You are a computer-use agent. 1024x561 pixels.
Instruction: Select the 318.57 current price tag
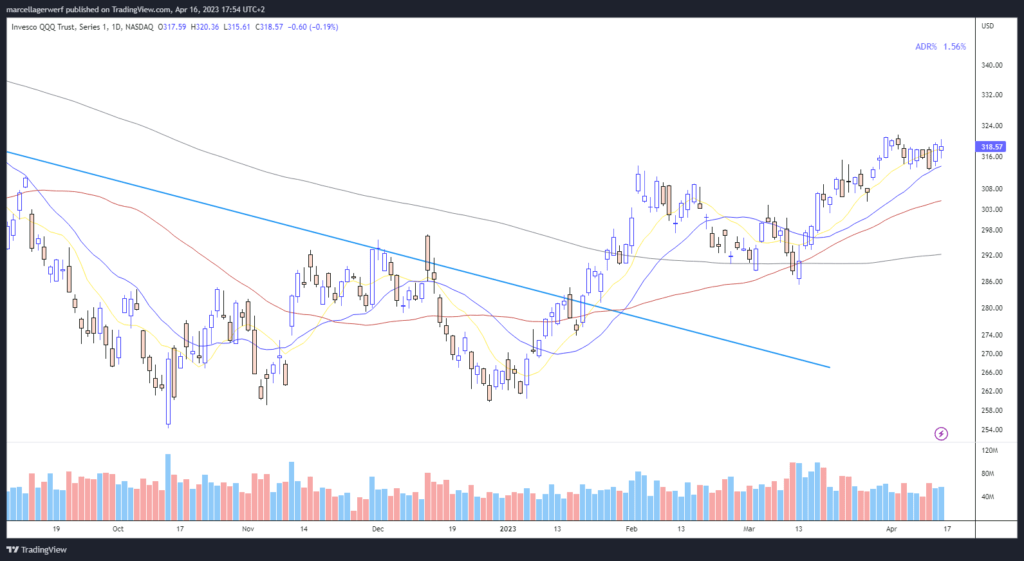991,147
